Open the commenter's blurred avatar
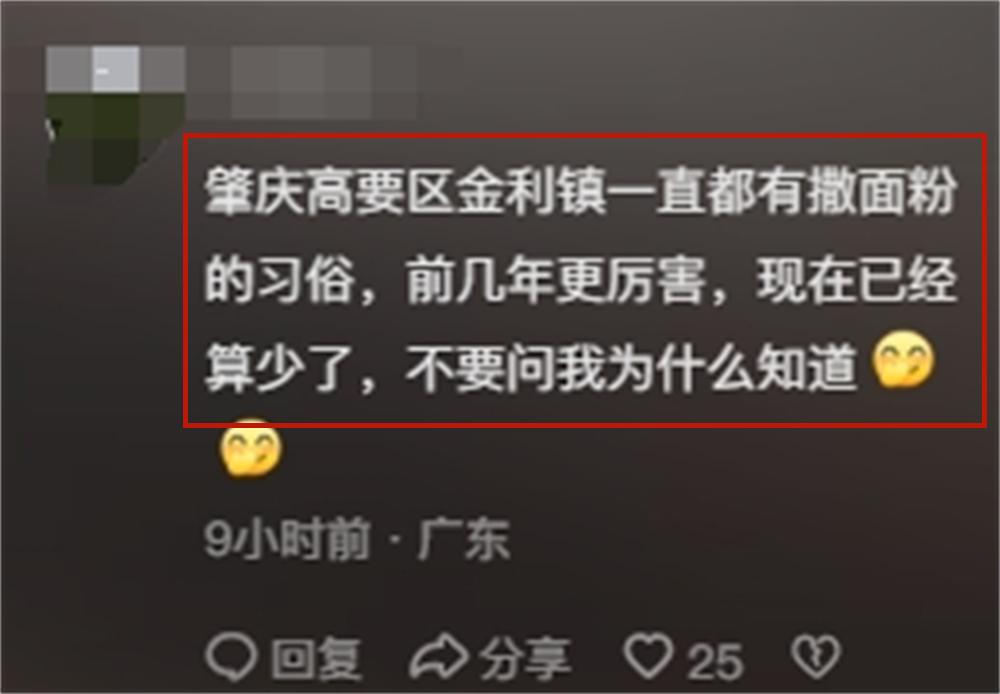The width and height of the screenshot is (1000, 694). tap(115, 115)
